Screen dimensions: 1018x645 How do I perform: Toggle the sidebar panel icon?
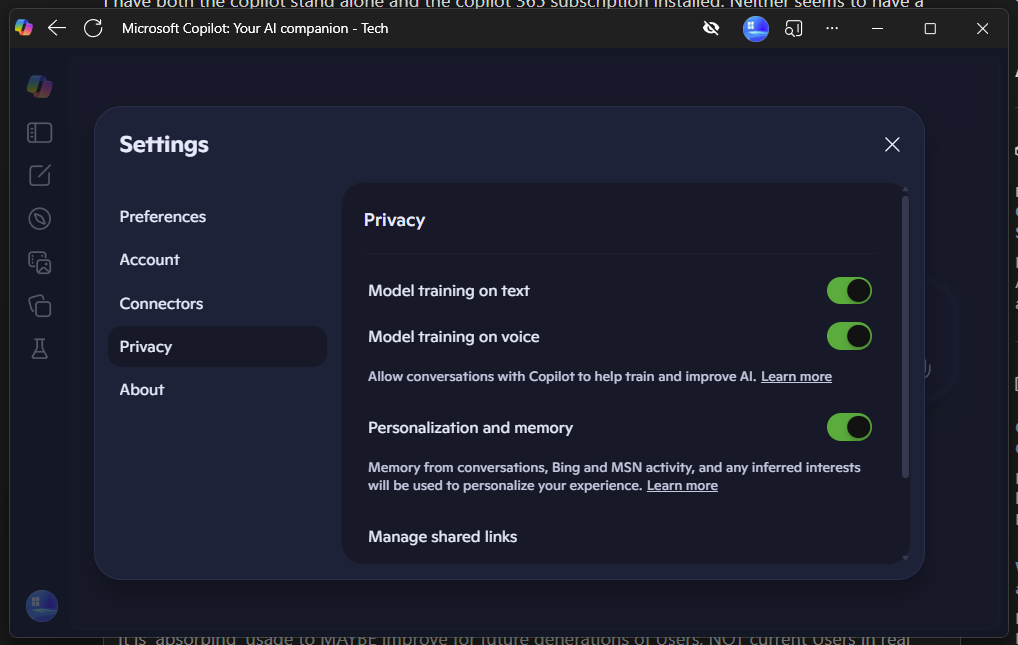click(40, 133)
